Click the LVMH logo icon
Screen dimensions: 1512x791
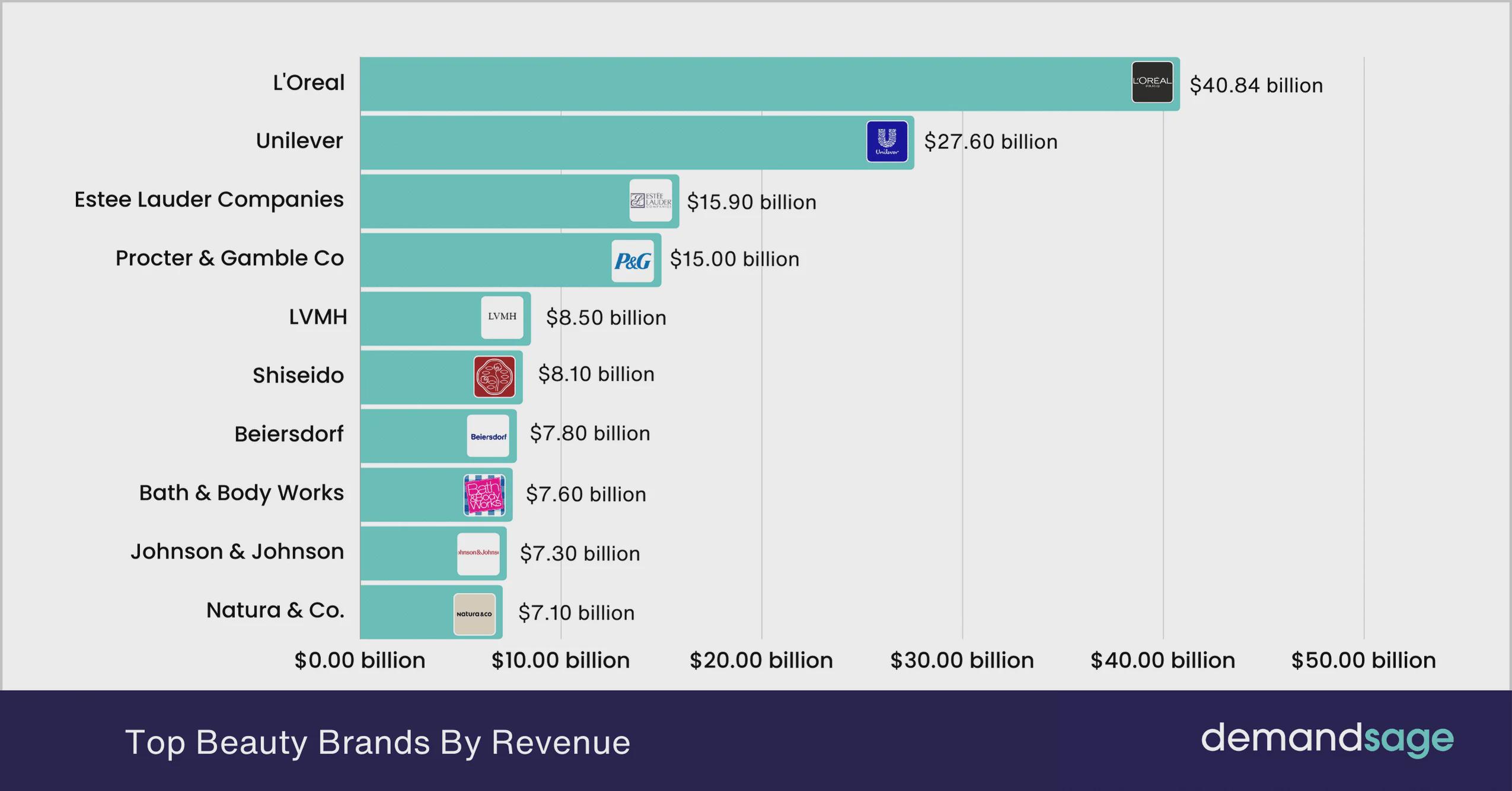502,317
